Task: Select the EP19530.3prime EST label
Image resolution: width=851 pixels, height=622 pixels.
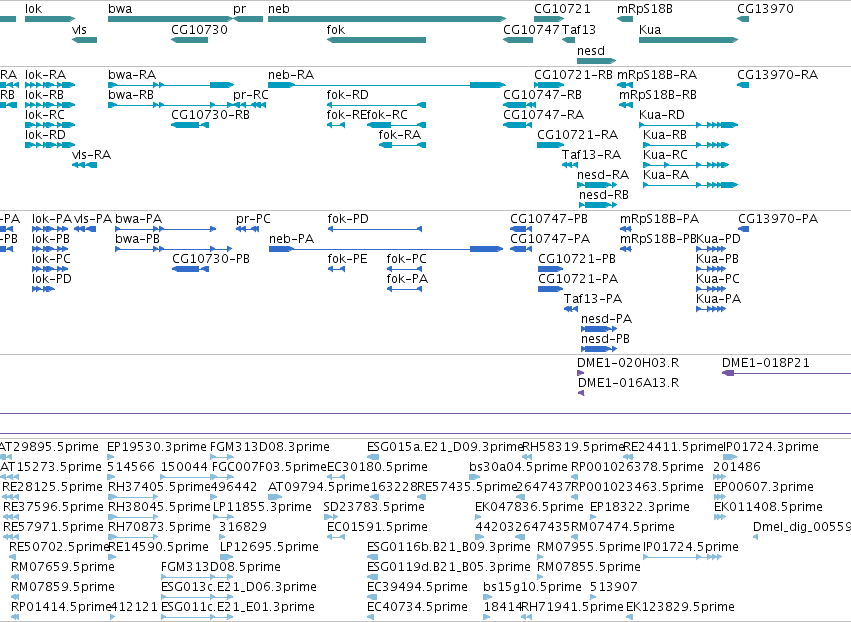Action: (x=157, y=447)
